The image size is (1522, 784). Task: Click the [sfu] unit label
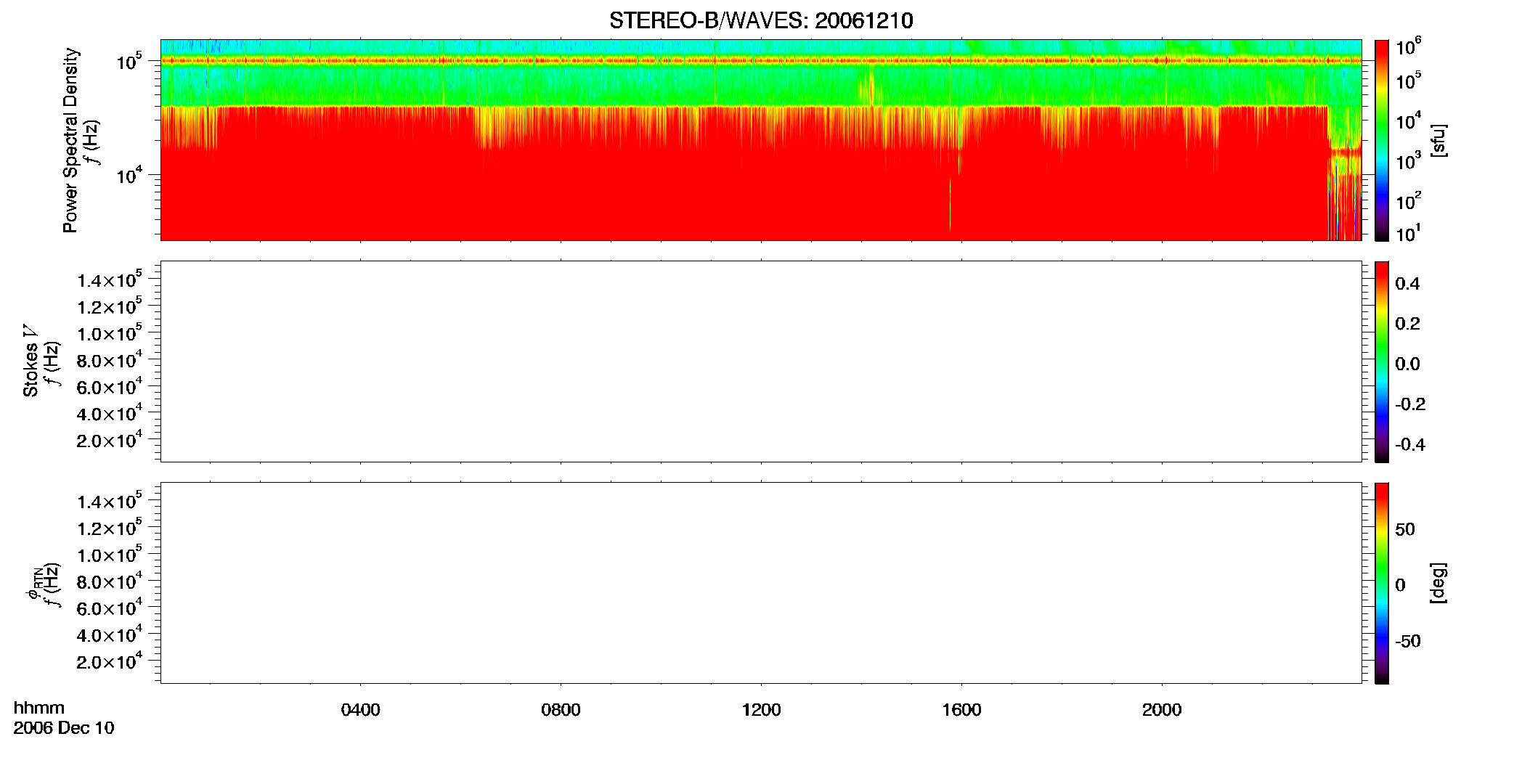(x=1438, y=140)
